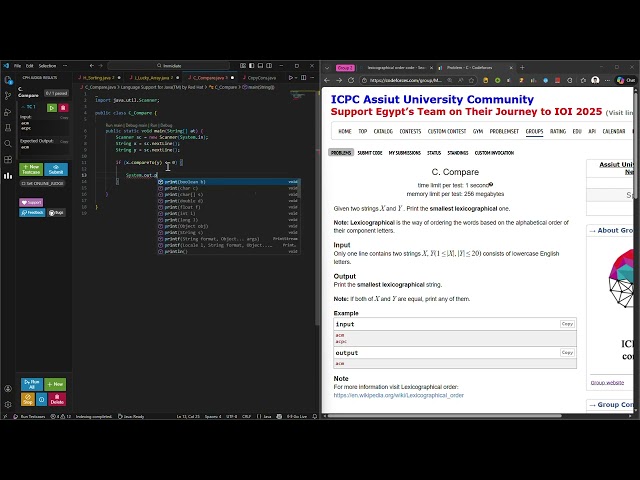640x480 pixels.
Task: Click the green New Testcase button
Action: (x=31, y=169)
